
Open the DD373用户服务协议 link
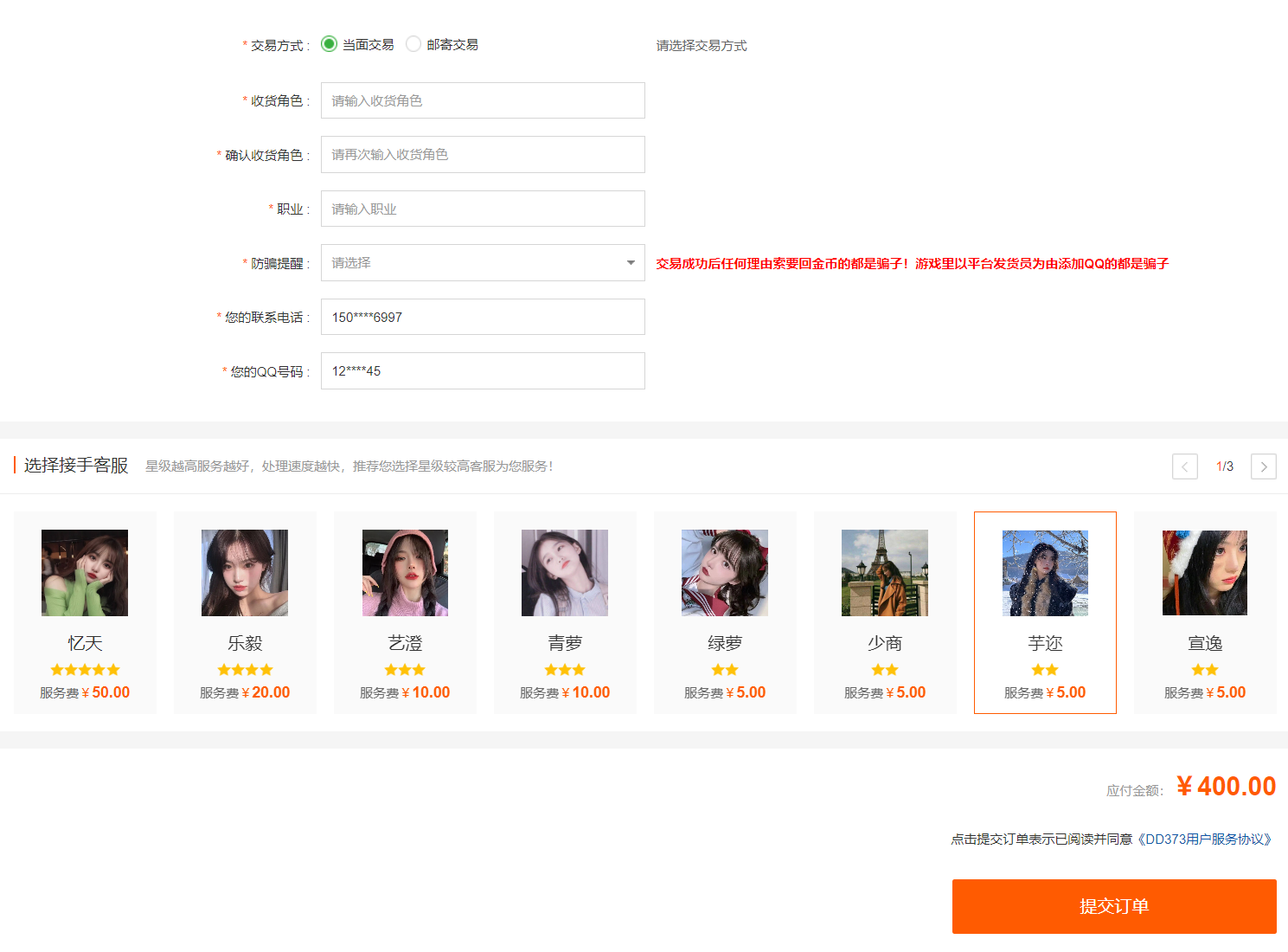(x=1205, y=839)
